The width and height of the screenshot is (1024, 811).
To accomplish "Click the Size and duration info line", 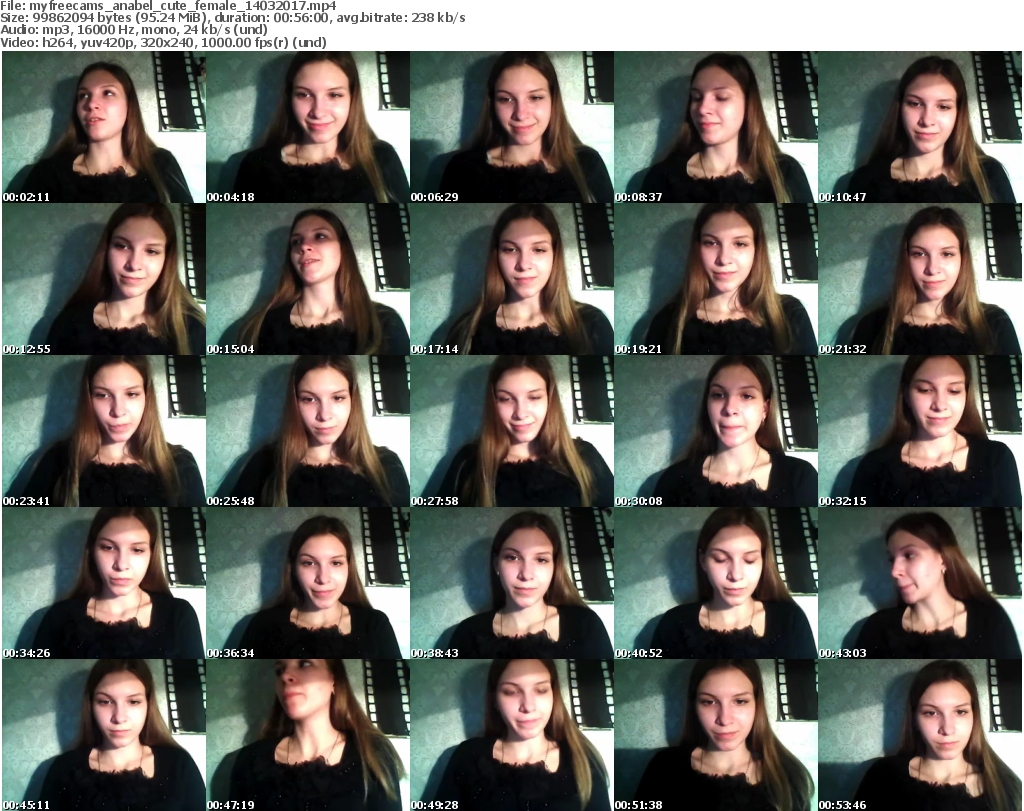I will coord(232,18).
